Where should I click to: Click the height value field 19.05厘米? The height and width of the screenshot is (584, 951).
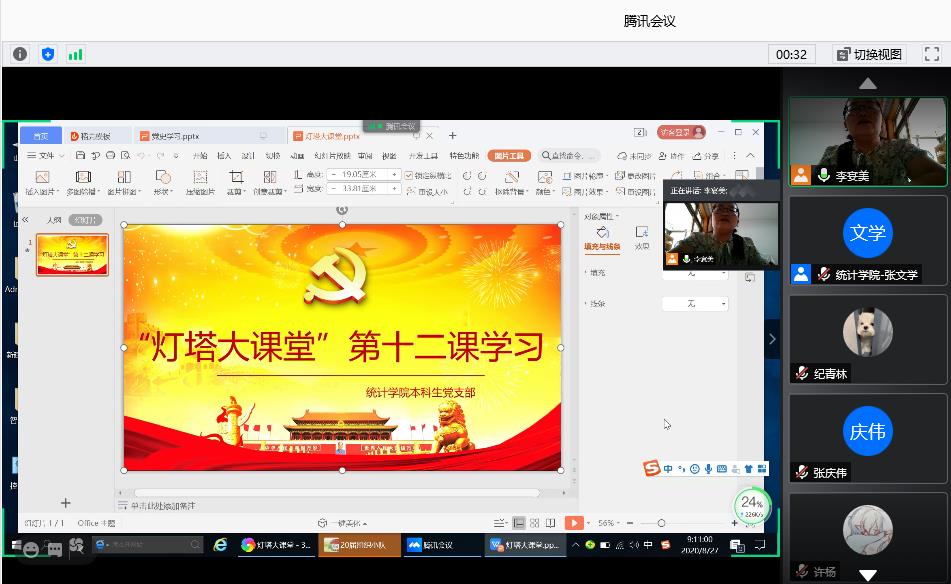pyautogui.click(x=359, y=175)
